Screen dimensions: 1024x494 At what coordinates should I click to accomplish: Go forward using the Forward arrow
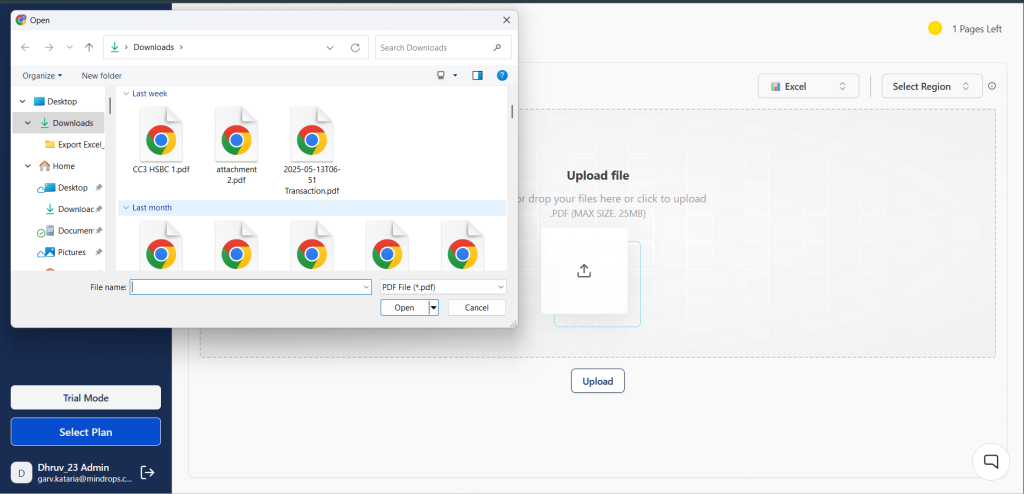tap(48, 48)
